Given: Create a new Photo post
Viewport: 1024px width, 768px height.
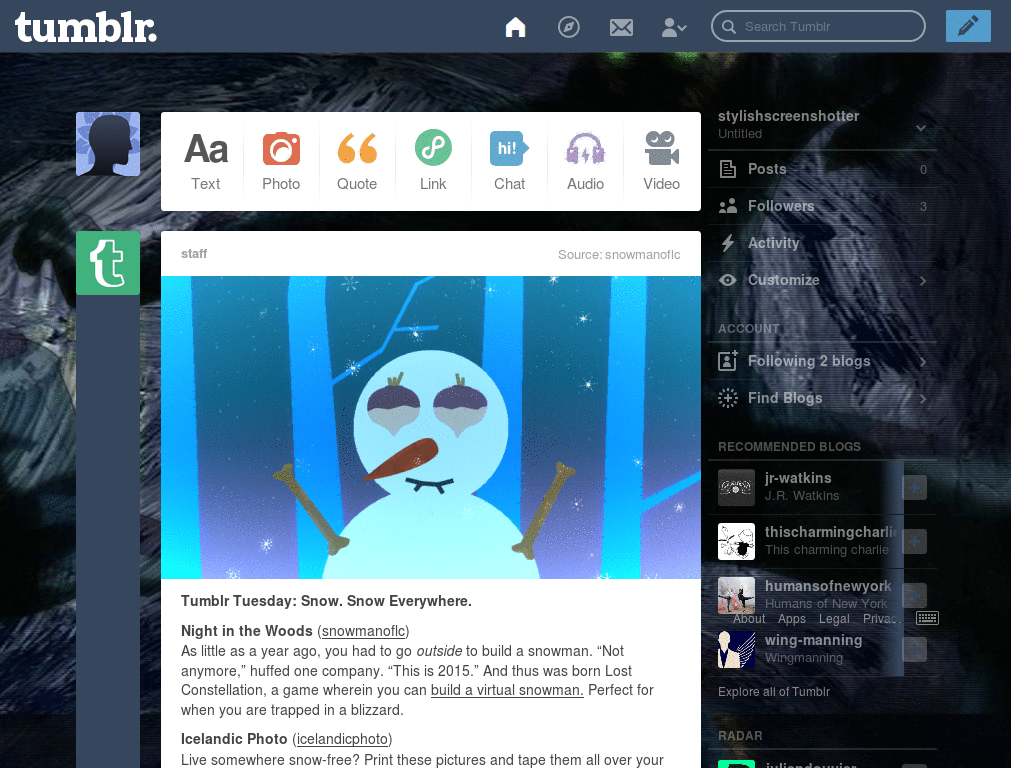Looking at the screenshot, I should coord(281,161).
